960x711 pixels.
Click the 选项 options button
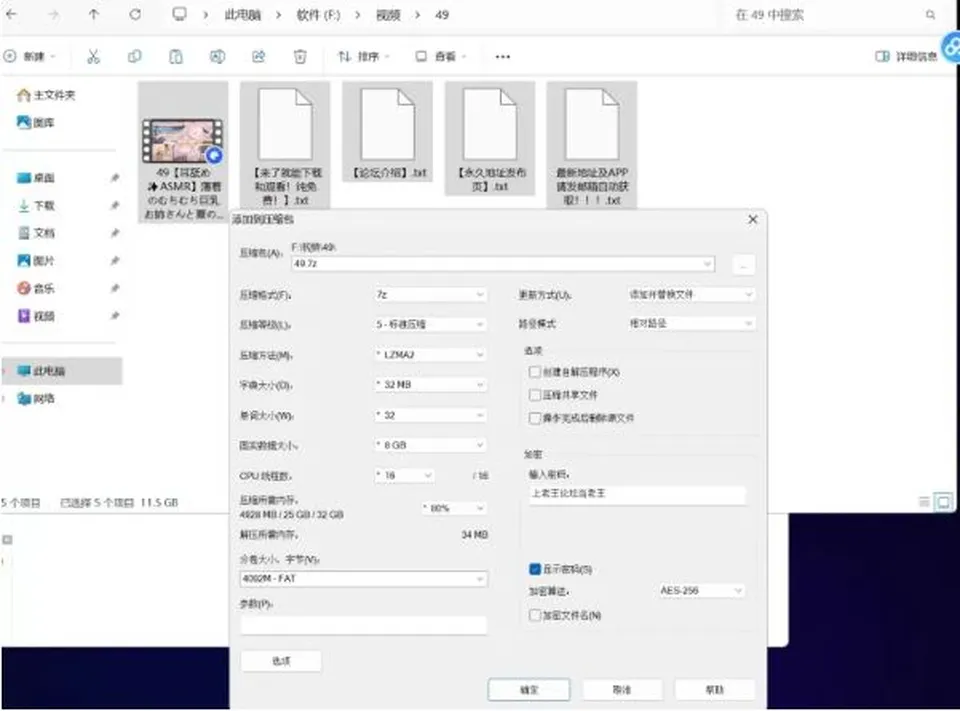click(281, 661)
